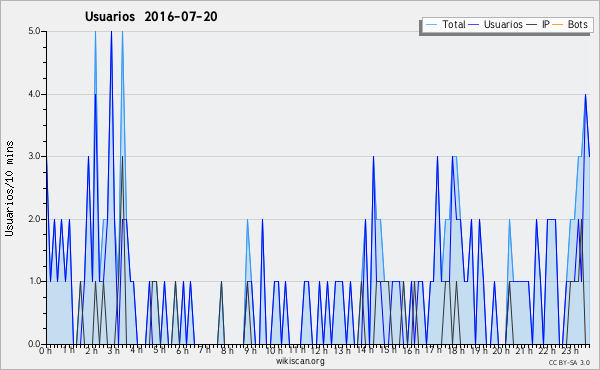The image size is (600, 370).
Task: Click the '9 h' x-axis label
Action: [x=250, y=350]
